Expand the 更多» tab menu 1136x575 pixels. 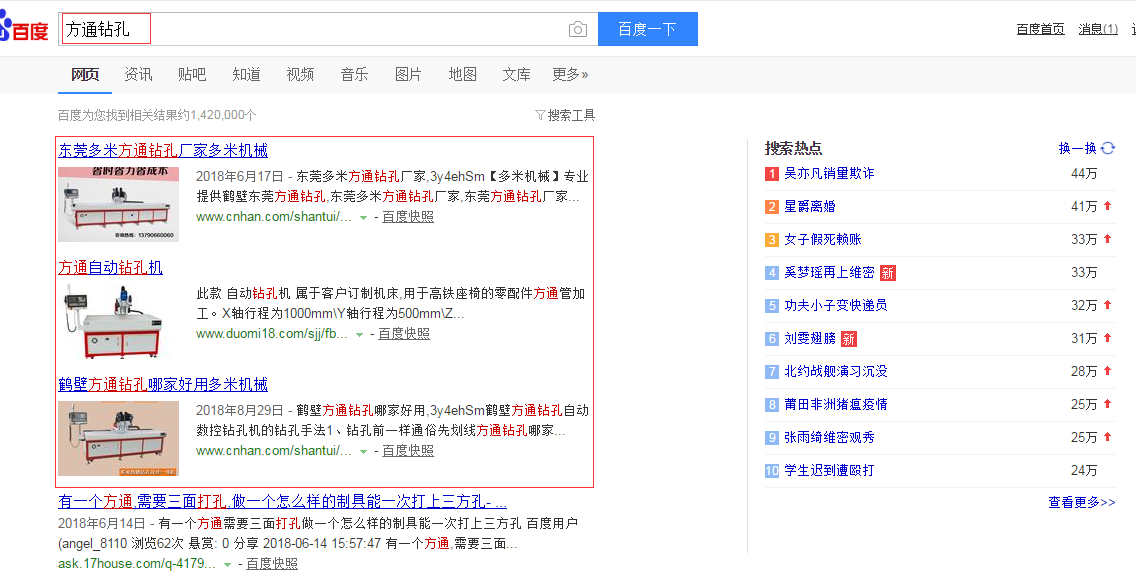pyautogui.click(x=570, y=75)
